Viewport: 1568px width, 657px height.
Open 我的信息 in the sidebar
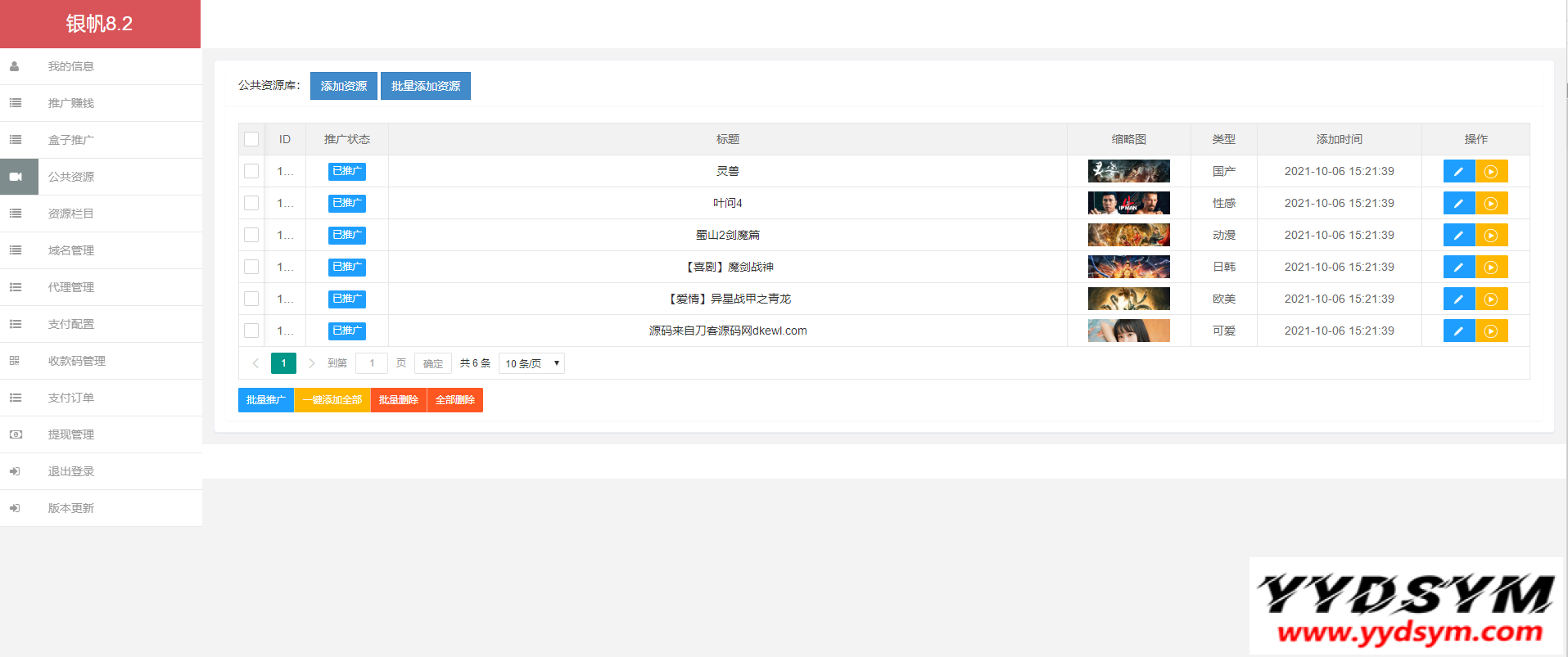pyautogui.click(x=101, y=66)
